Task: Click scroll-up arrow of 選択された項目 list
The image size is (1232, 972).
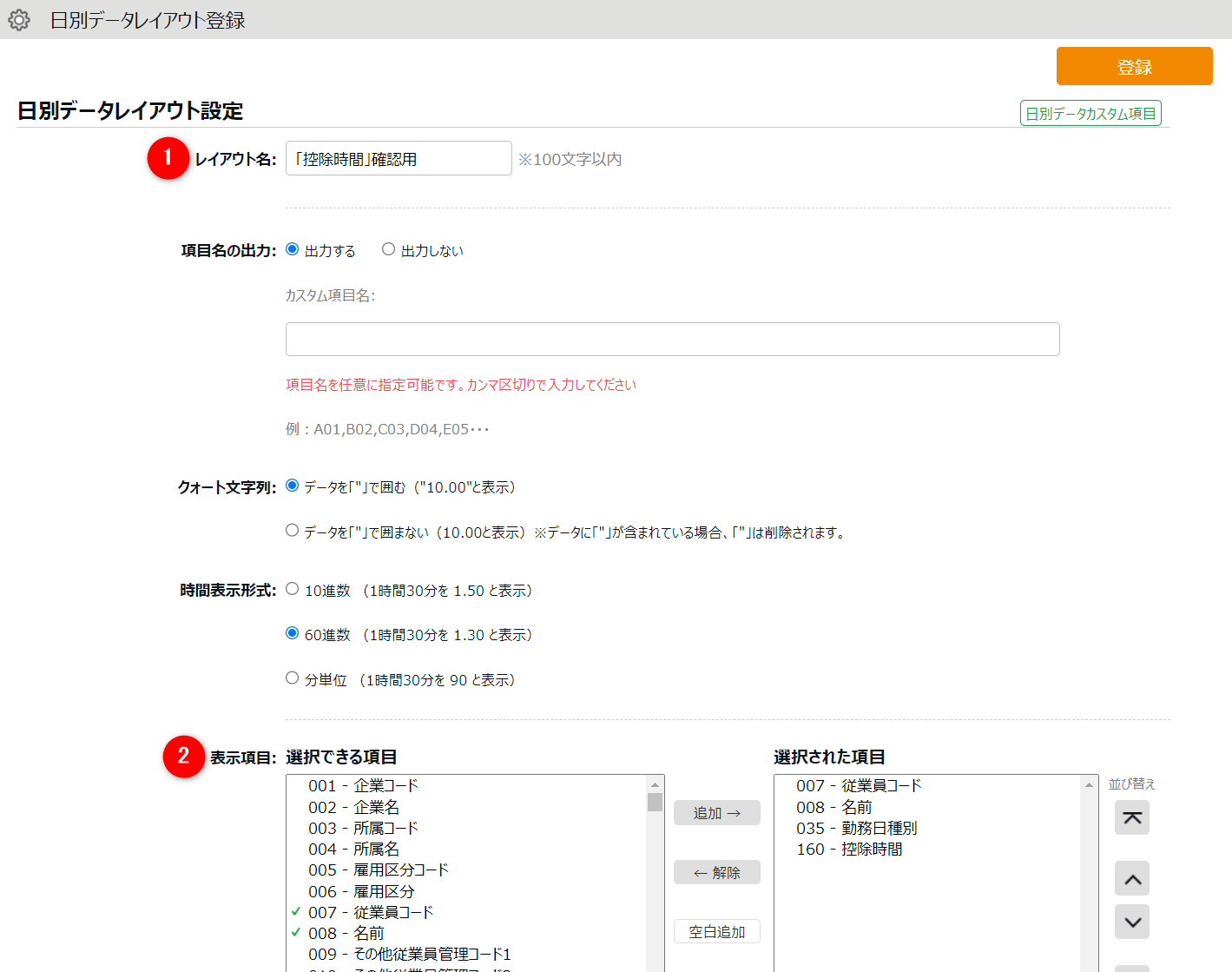Action: (x=1090, y=784)
